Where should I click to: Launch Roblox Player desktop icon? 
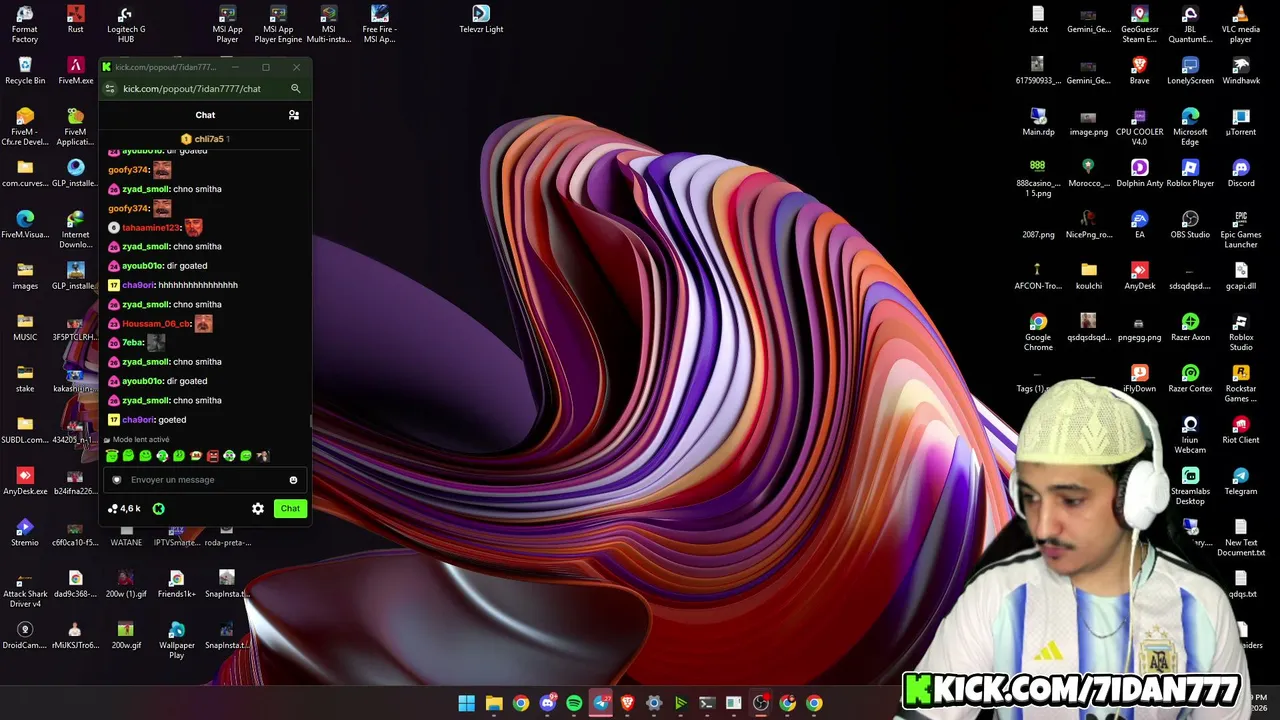coord(1190,173)
